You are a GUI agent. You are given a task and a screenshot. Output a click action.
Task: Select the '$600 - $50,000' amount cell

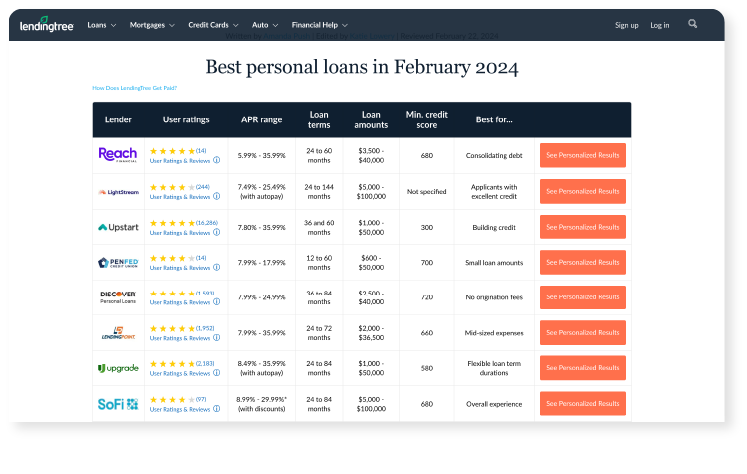371,262
